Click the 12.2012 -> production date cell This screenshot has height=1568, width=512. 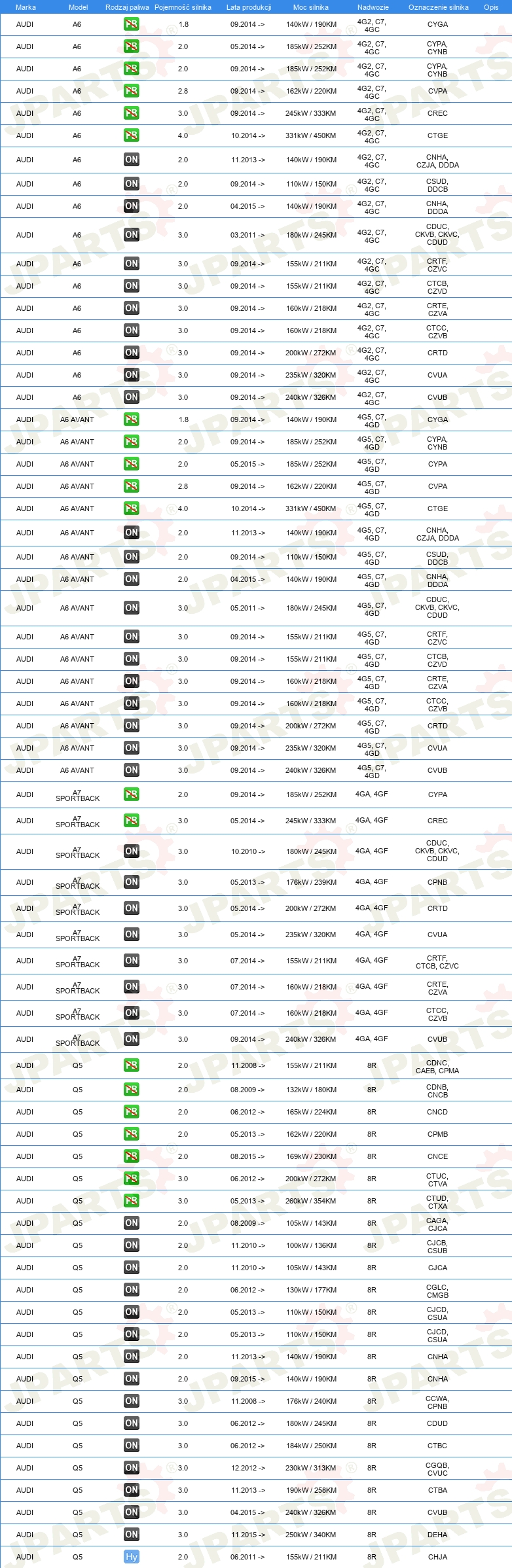[x=247, y=1468]
